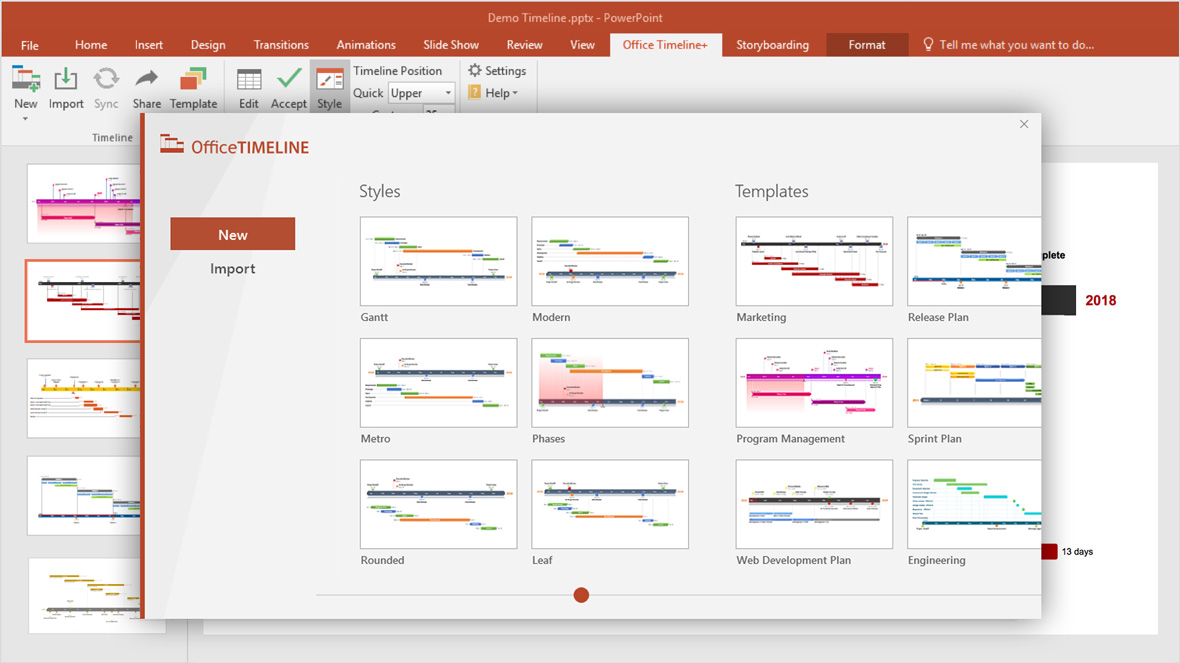The width and height of the screenshot is (1180, 663).
Task: Open the Template icon in ribbon
Action: [x=193, y=79]
